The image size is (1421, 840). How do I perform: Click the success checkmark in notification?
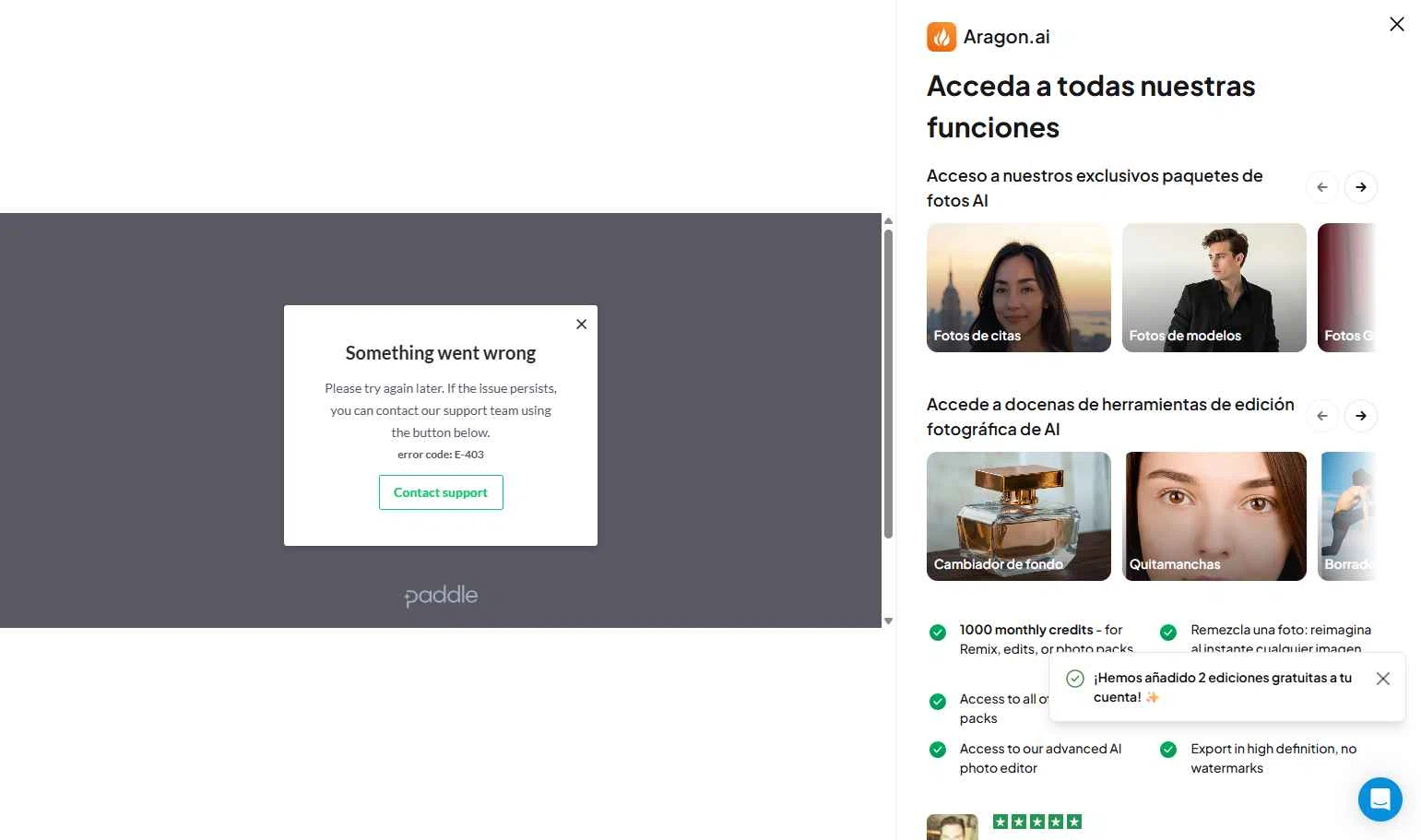pyautogui.click(x=1075, y=679)
